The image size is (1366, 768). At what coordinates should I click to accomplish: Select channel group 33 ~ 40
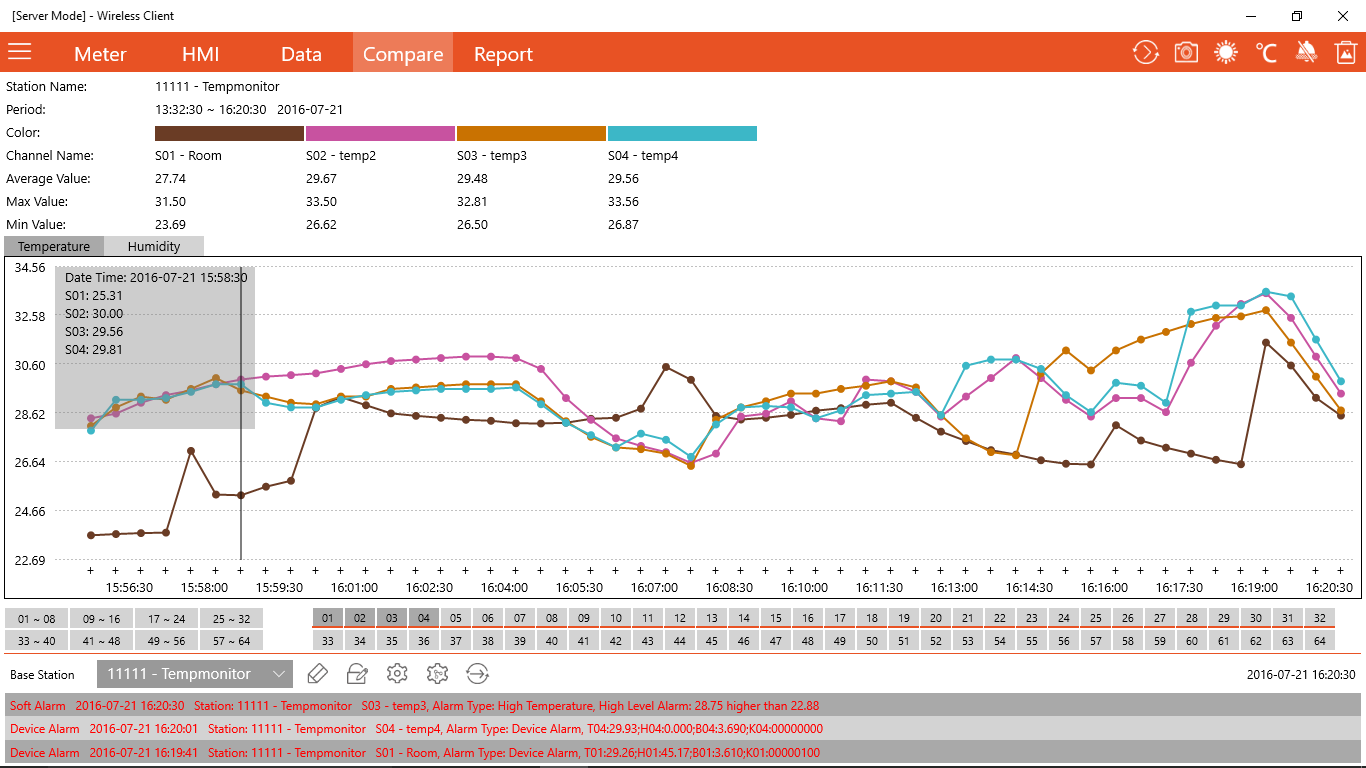click(37, 640)
